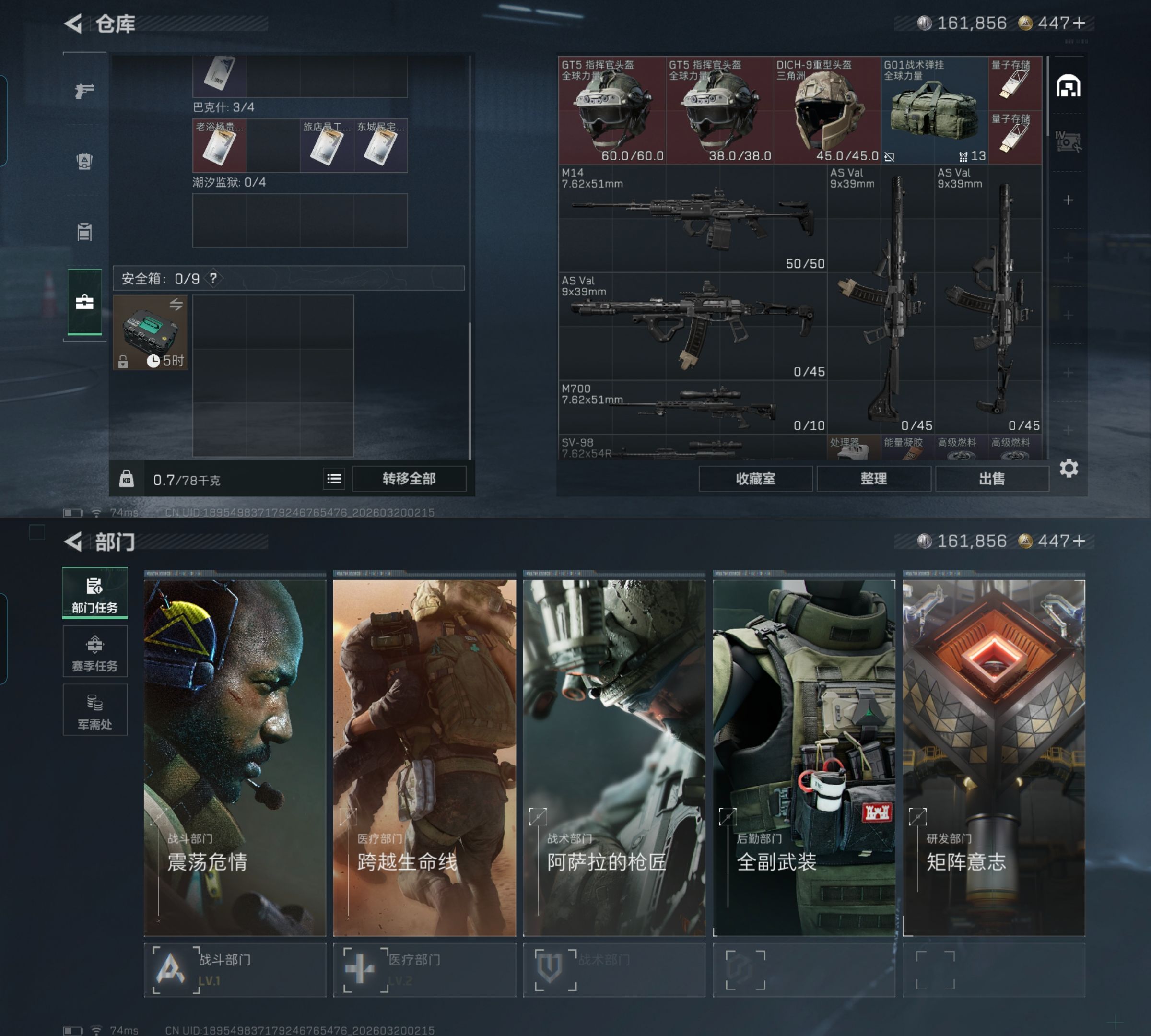The image size is (1151, 1036).
Task: Select the chest rig category icon
Action: click(x=84, y=232)
